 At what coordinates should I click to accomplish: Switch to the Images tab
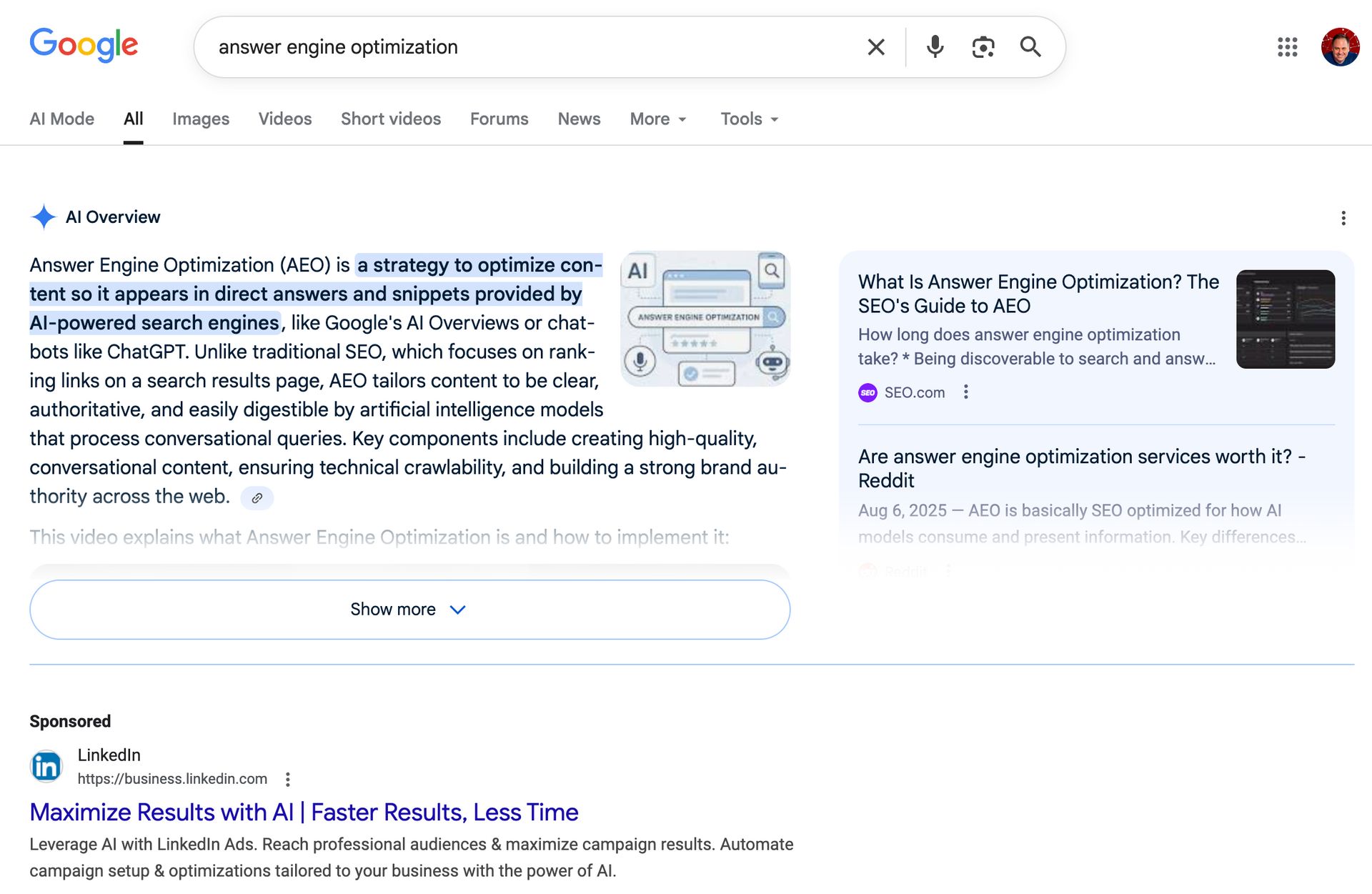click(x=200, y=119)
